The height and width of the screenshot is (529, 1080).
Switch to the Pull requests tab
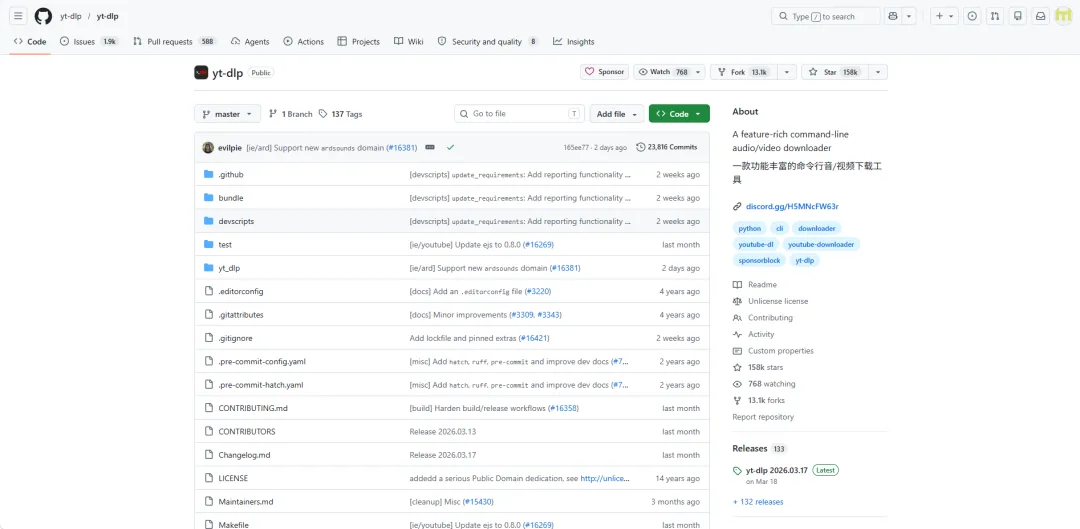(x=175, y=41)
